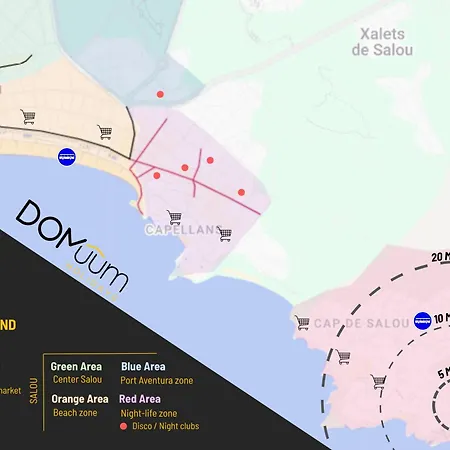Click the blue round icon beside 10 M label
This screenshot has width=450, height=450.
coord(422,321)
